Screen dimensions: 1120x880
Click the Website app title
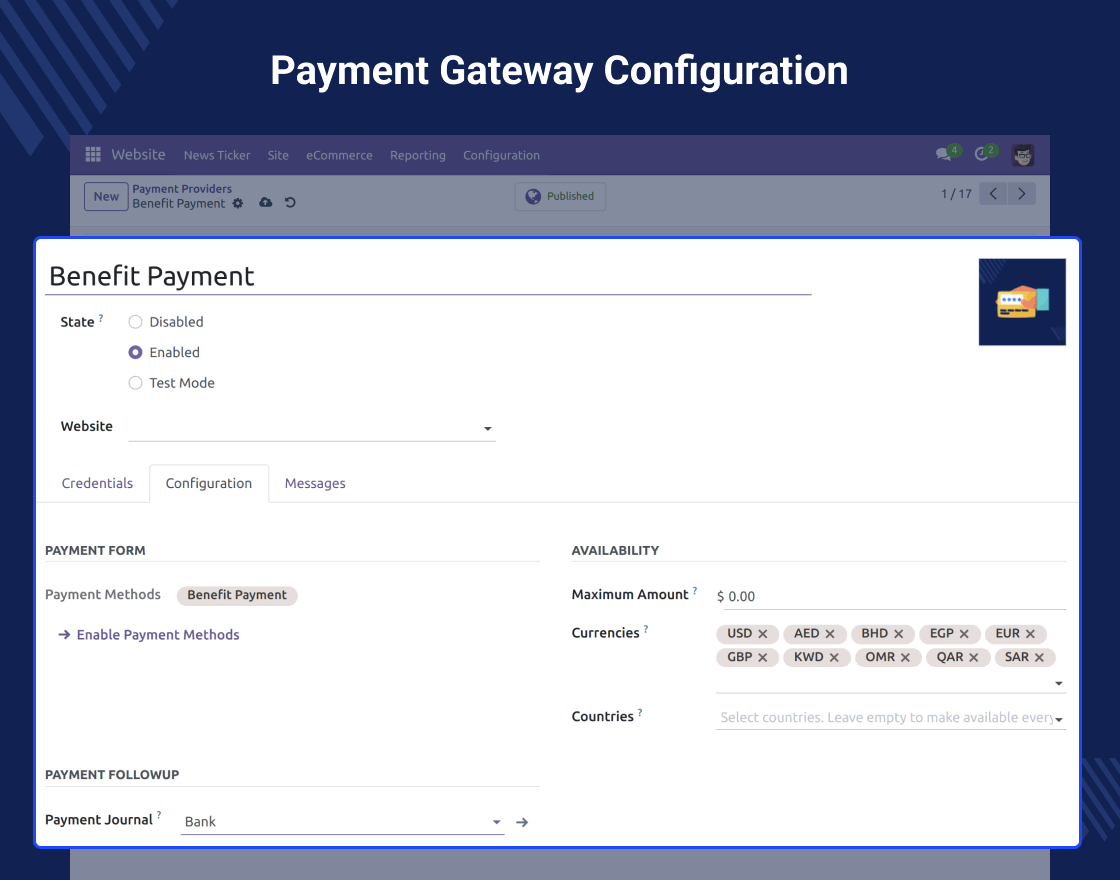tap(138, 154)
